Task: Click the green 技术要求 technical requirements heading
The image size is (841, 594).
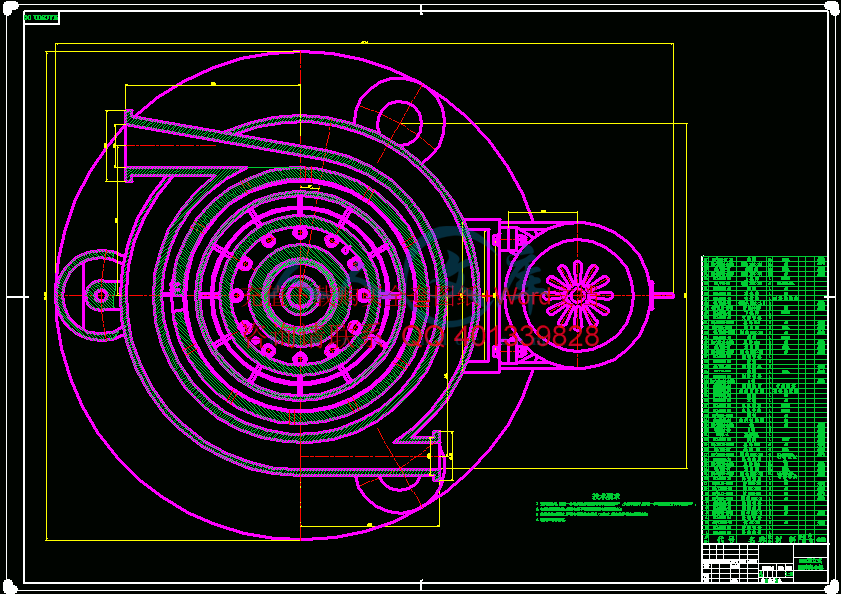Action: (606, 496)
